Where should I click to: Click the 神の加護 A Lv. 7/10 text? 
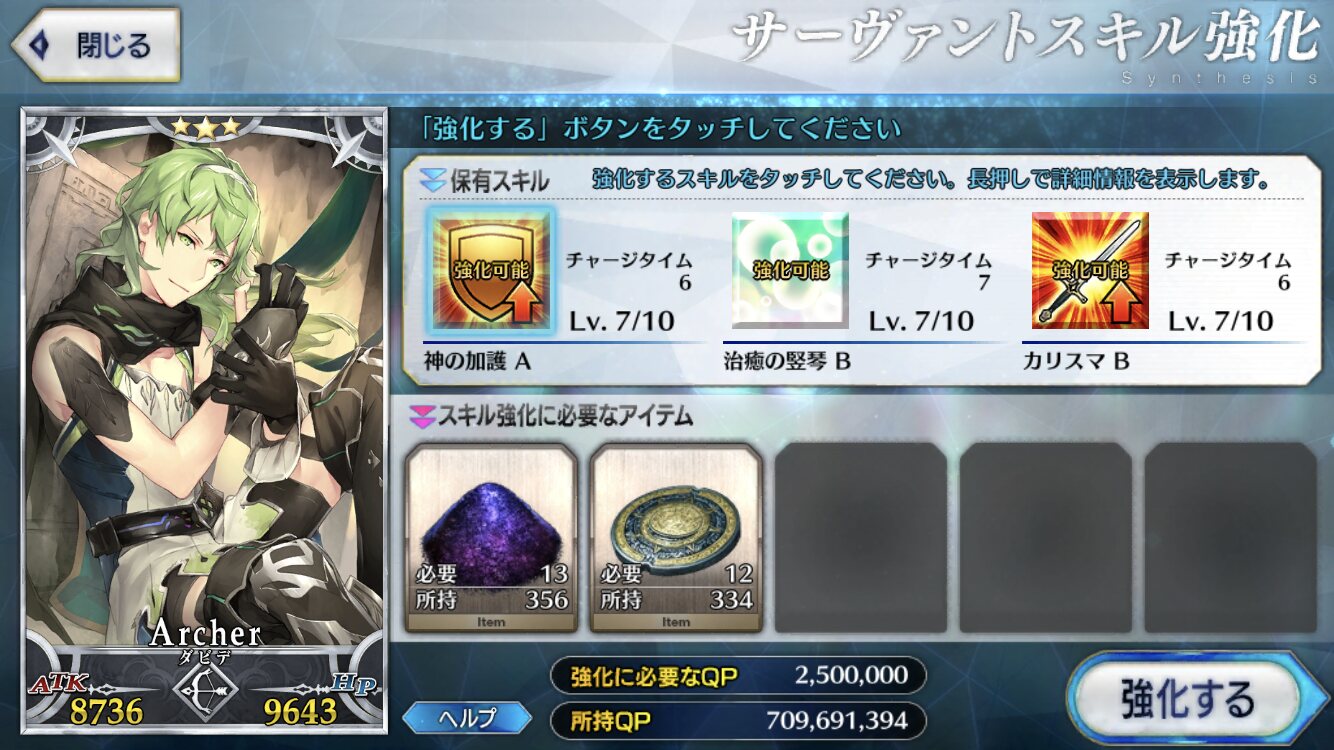tap(621, 320)
